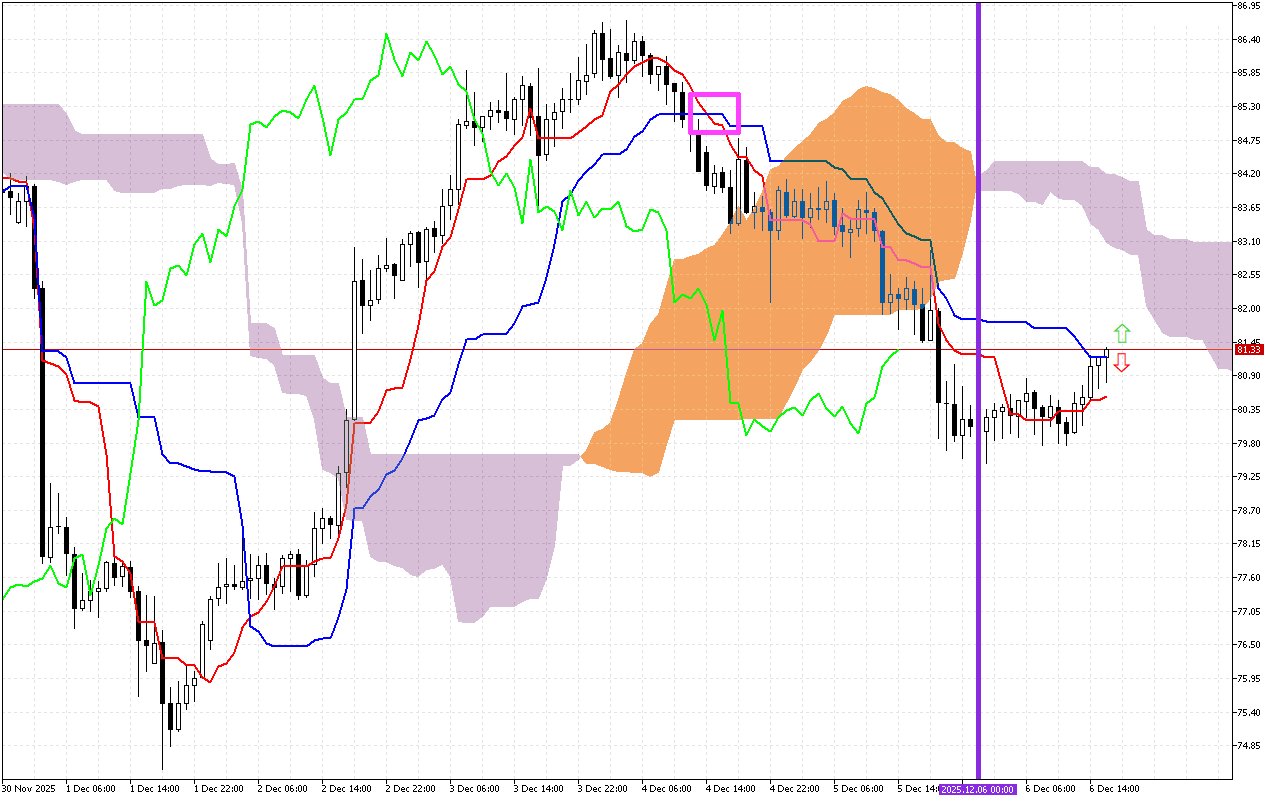Select the purple vertical line
Screen dimensions: 1280x800
[978, 300]
